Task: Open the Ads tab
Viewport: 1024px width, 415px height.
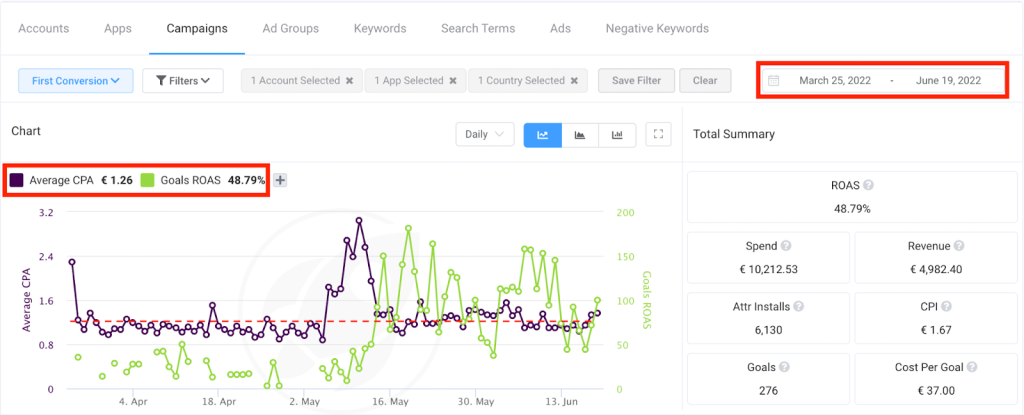Action: 560,29
